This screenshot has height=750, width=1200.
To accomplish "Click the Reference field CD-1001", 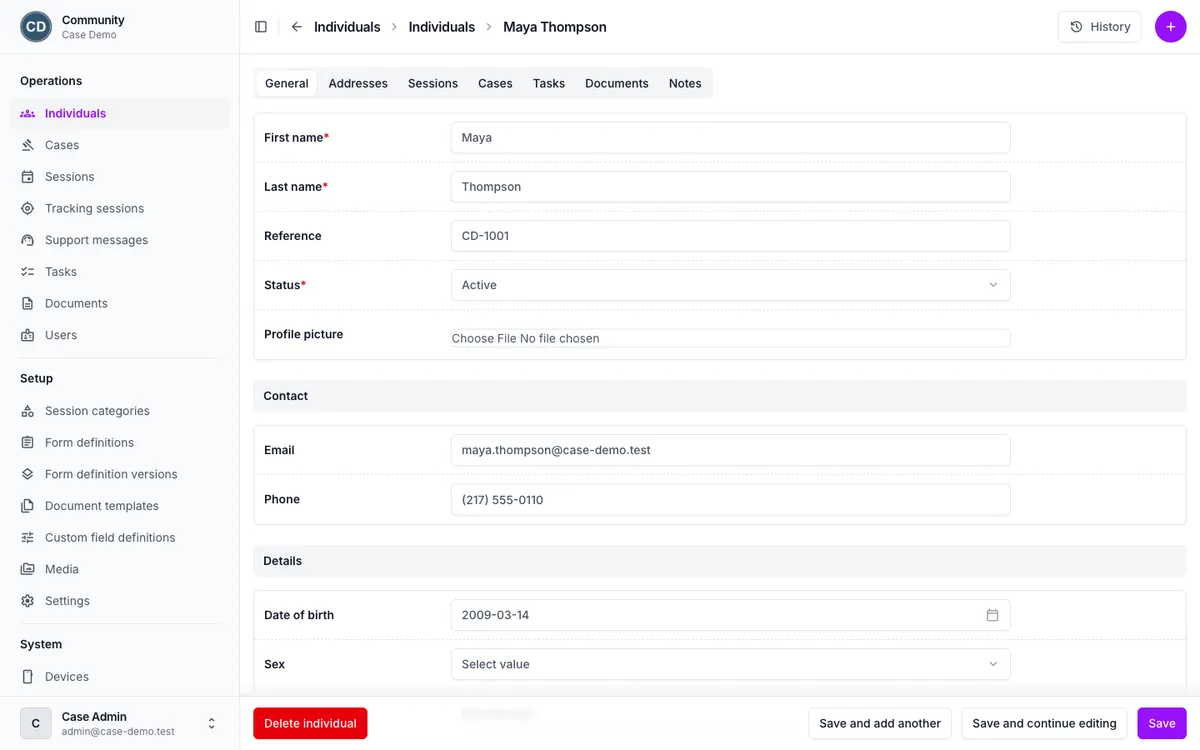I will [x=731, y=236].
